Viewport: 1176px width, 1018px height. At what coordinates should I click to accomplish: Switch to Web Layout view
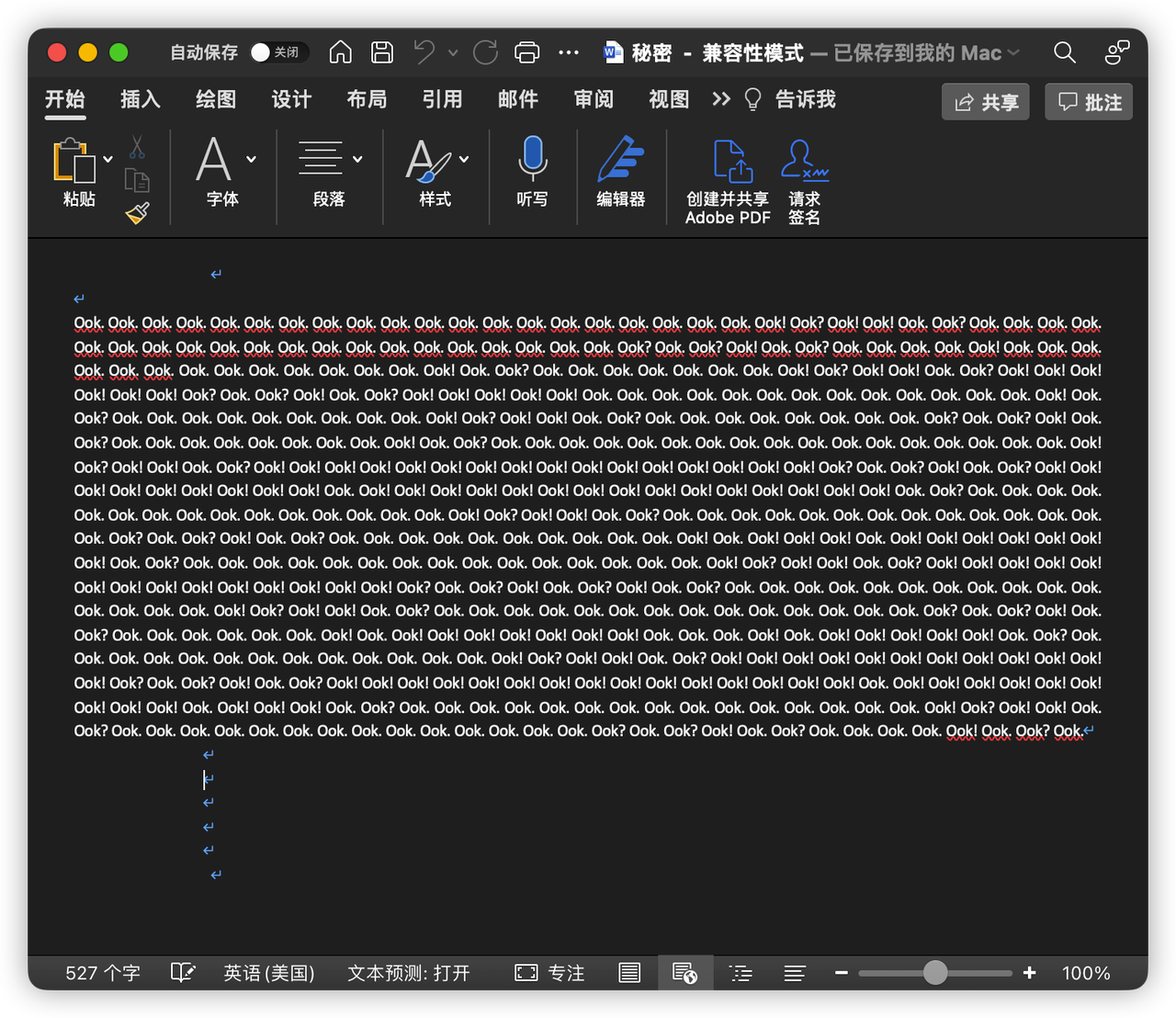(x=684, y=973)
